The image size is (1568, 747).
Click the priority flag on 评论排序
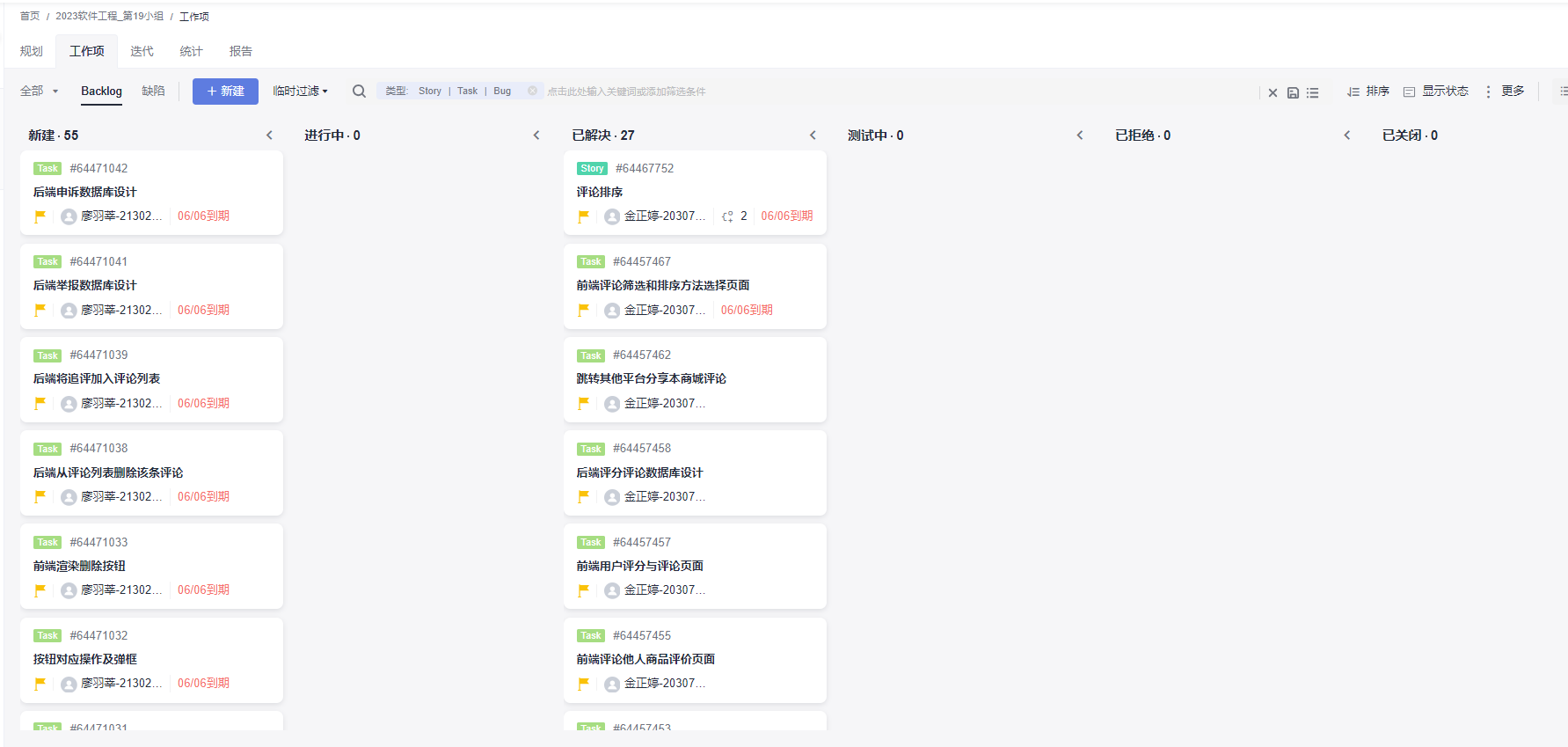point(583,216)
